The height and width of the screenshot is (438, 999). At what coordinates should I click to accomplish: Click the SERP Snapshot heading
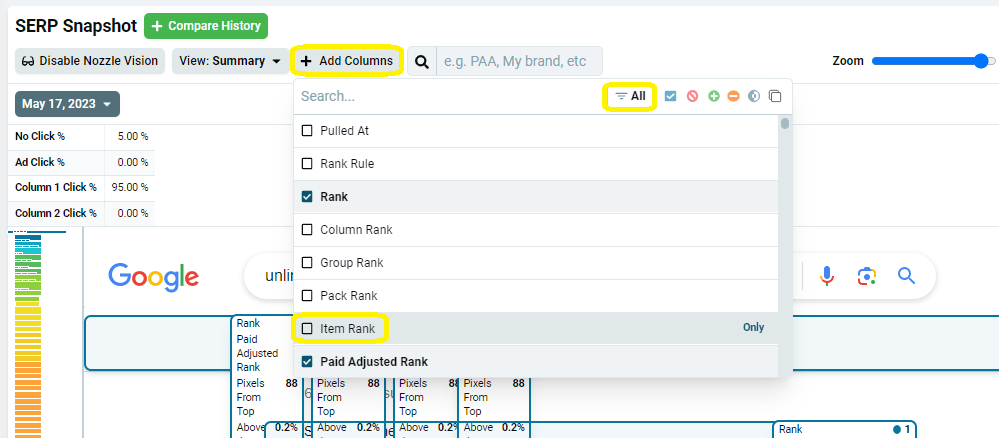76,26
